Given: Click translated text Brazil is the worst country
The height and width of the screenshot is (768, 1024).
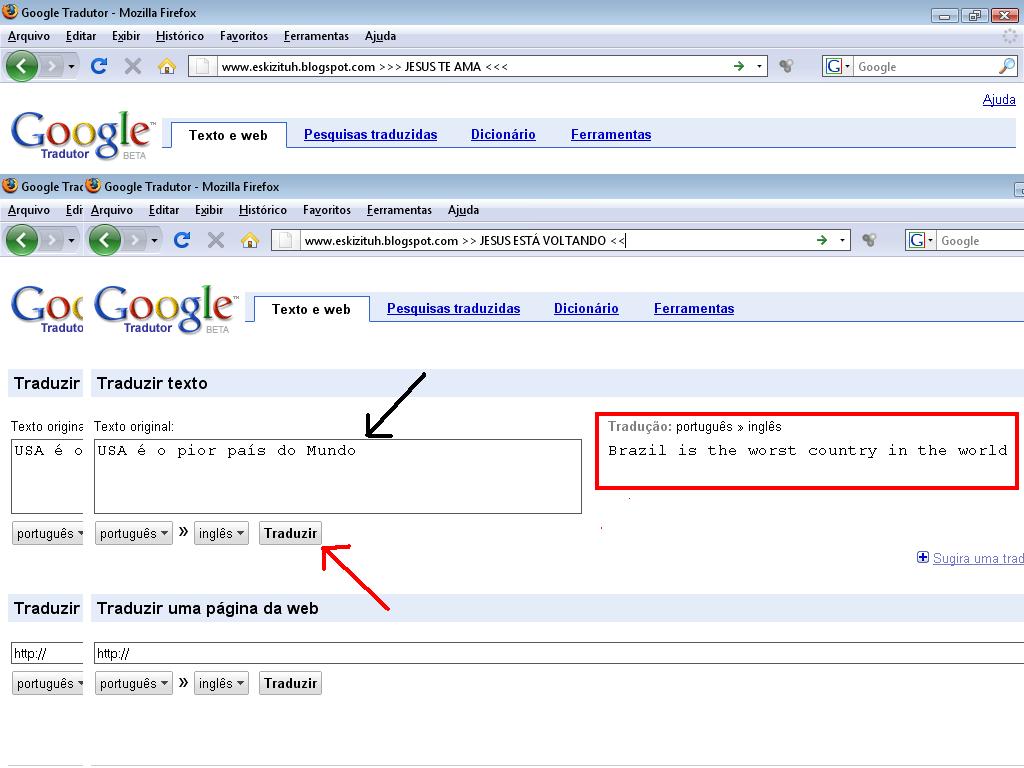Looking at the screenshot, I should tap(807, 451).
